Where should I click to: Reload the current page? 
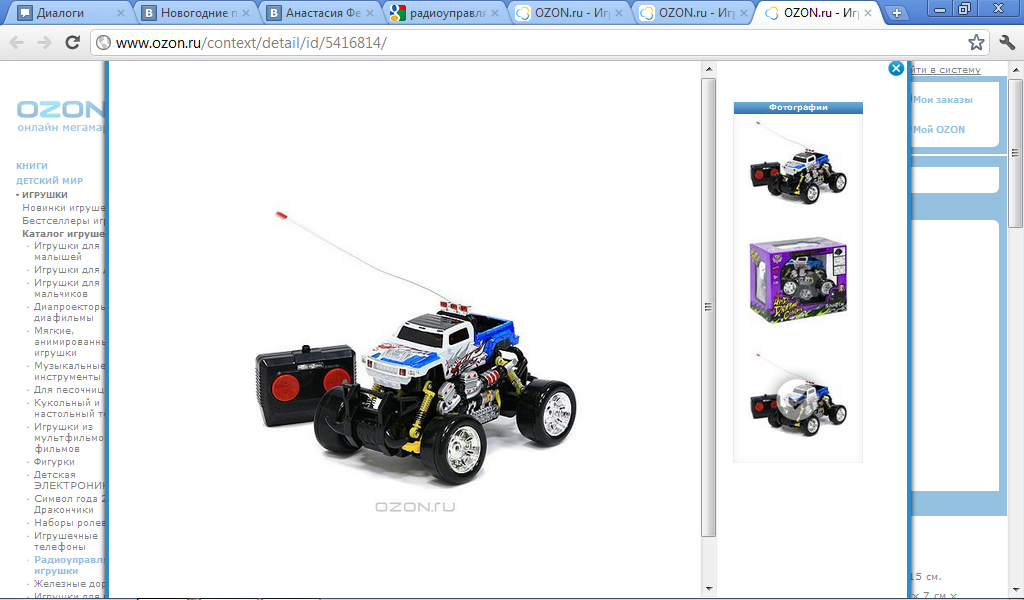point(72,42)
